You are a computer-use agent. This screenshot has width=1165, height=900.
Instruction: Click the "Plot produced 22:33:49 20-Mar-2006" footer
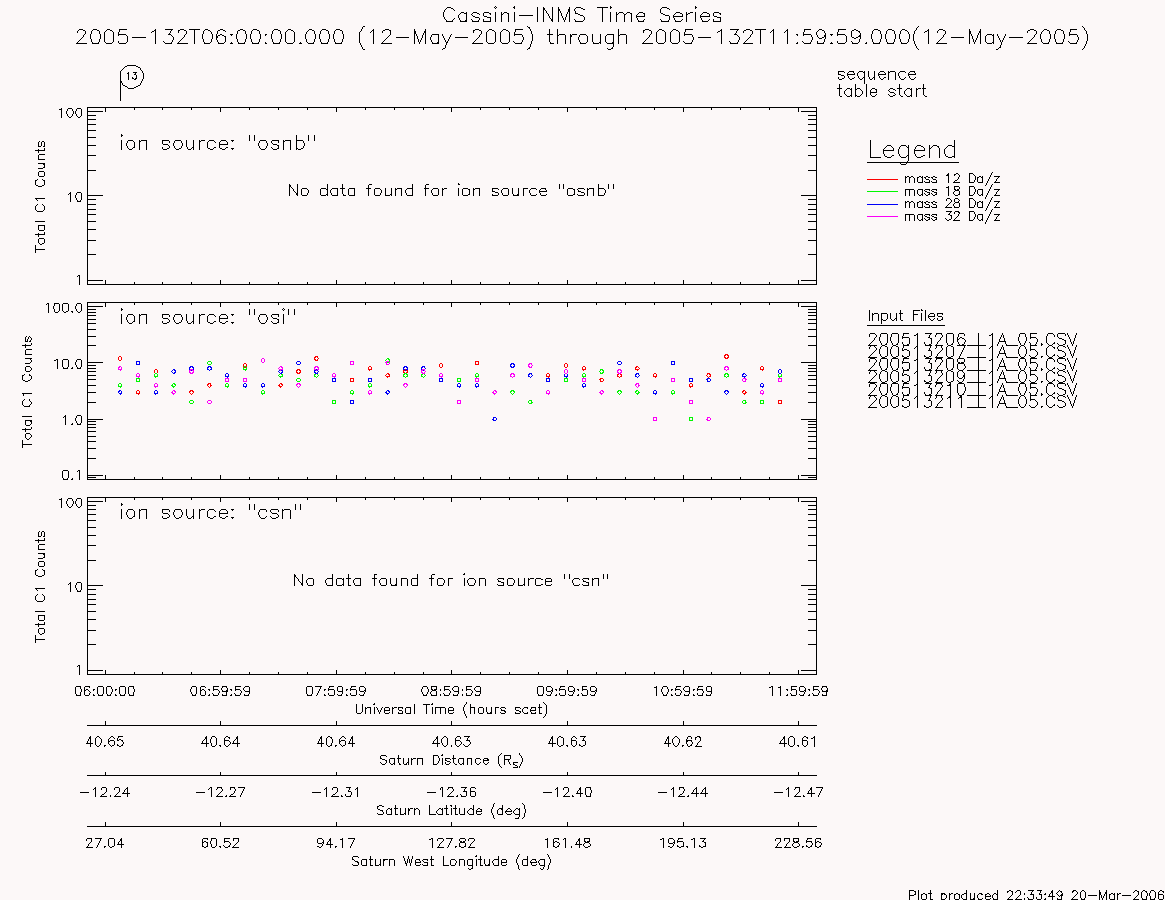tap(1036, 895)
